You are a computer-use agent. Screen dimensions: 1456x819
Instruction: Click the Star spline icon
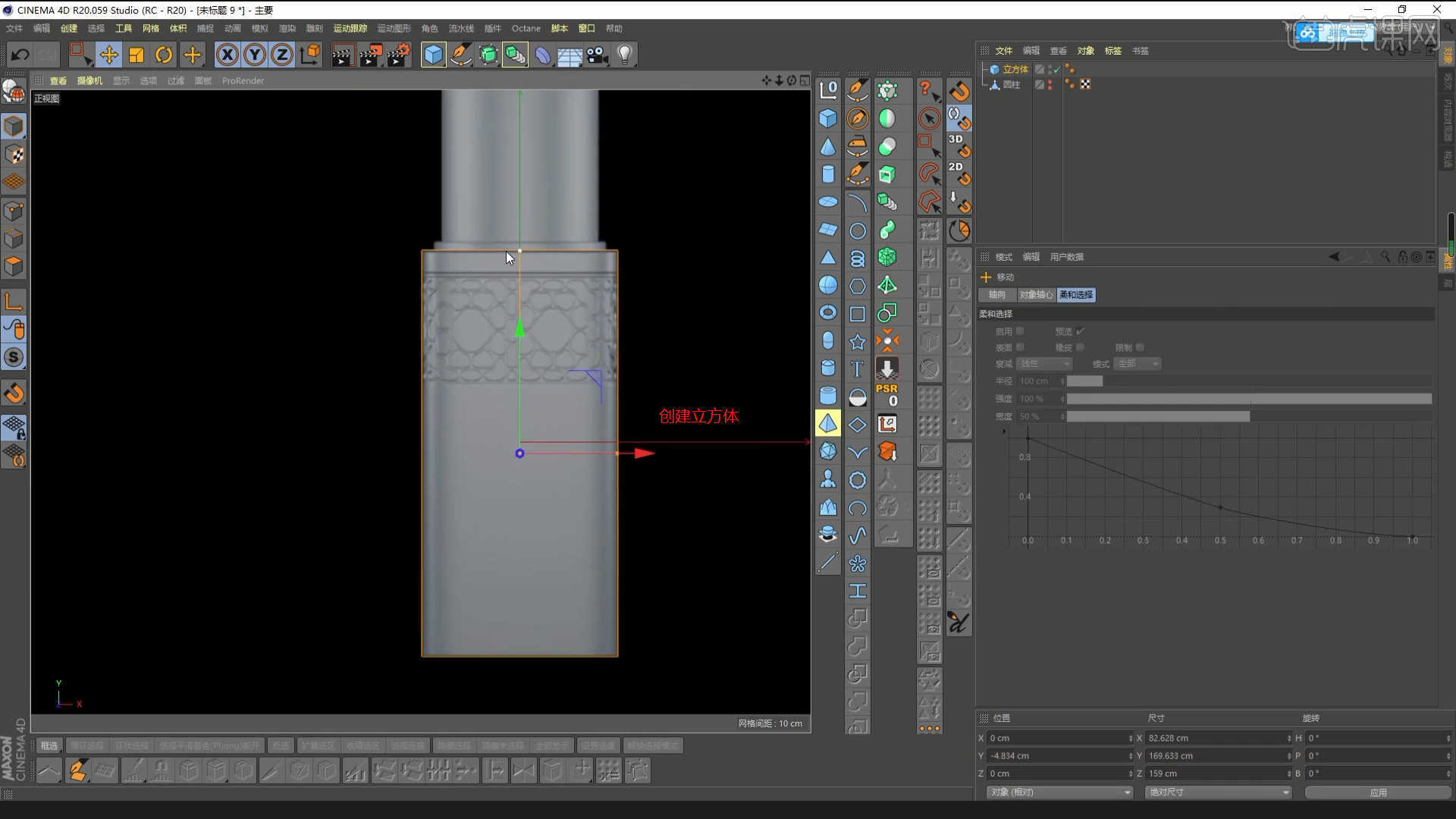(x=857, y=342)
